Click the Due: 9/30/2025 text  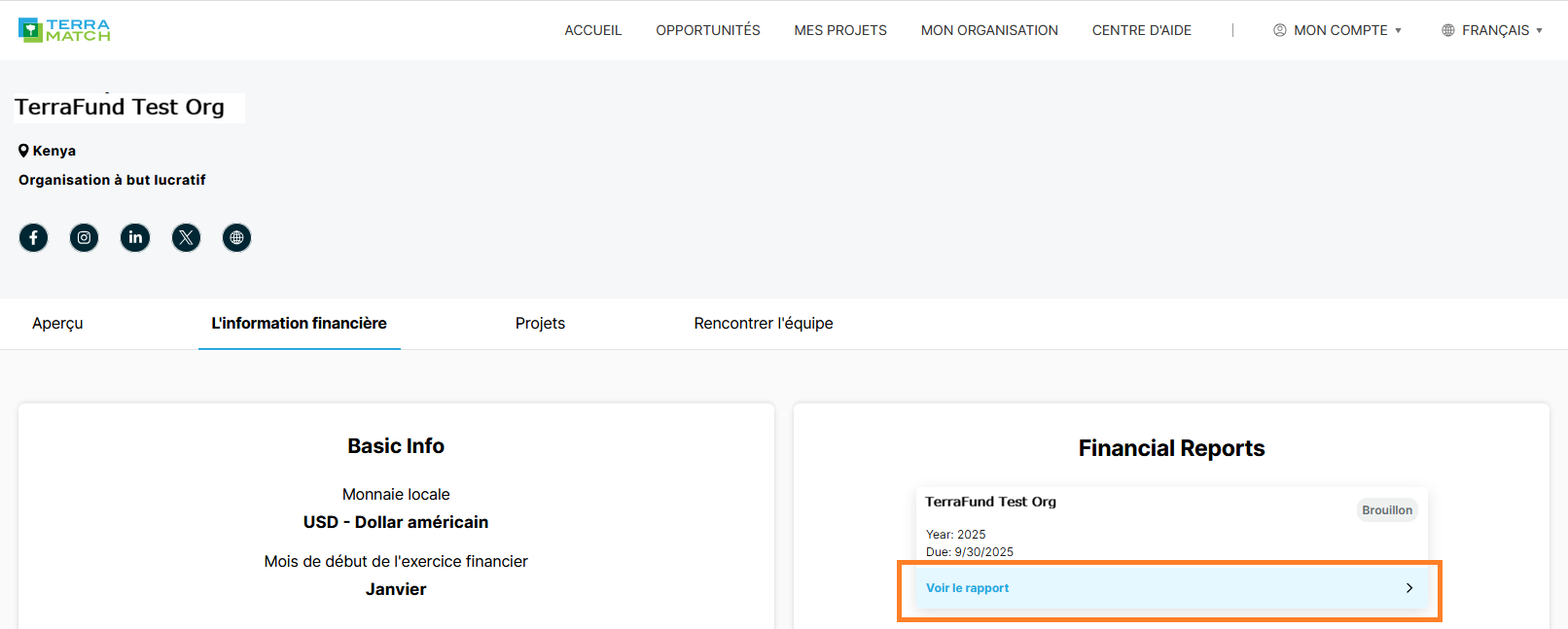click(x=970, y=552)
